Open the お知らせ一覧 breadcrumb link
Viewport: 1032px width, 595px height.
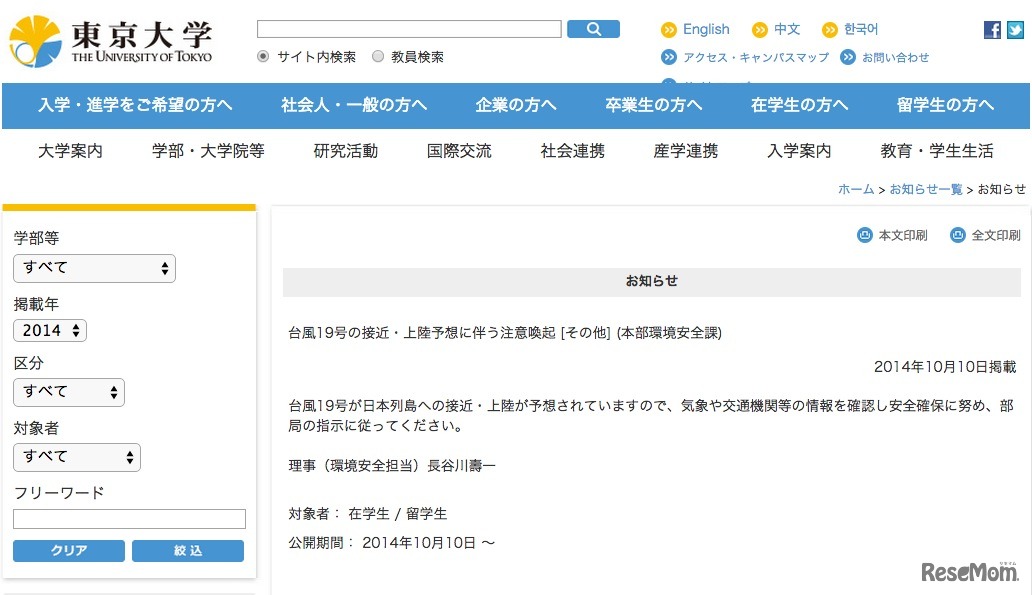928,189
